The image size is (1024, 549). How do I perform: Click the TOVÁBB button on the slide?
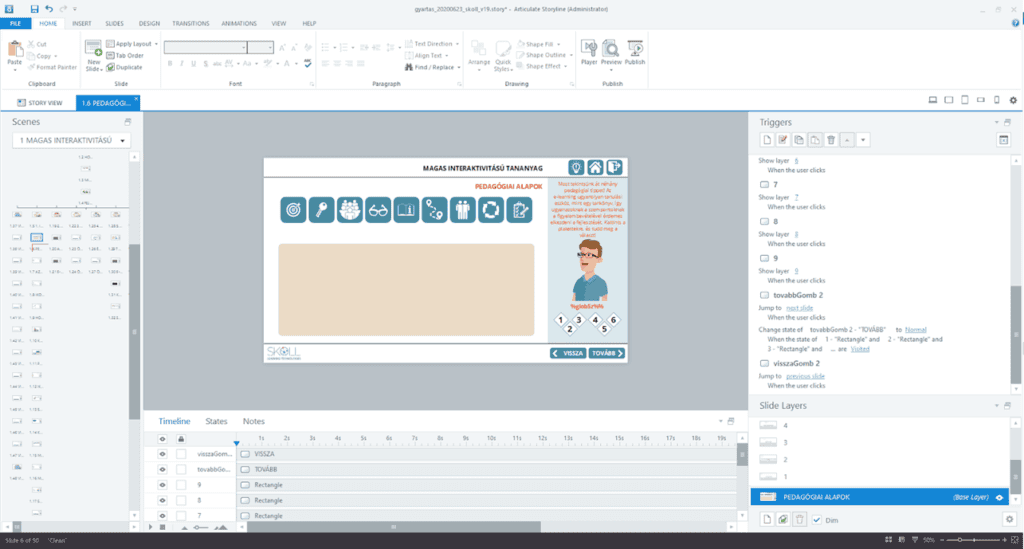(607, 353)
